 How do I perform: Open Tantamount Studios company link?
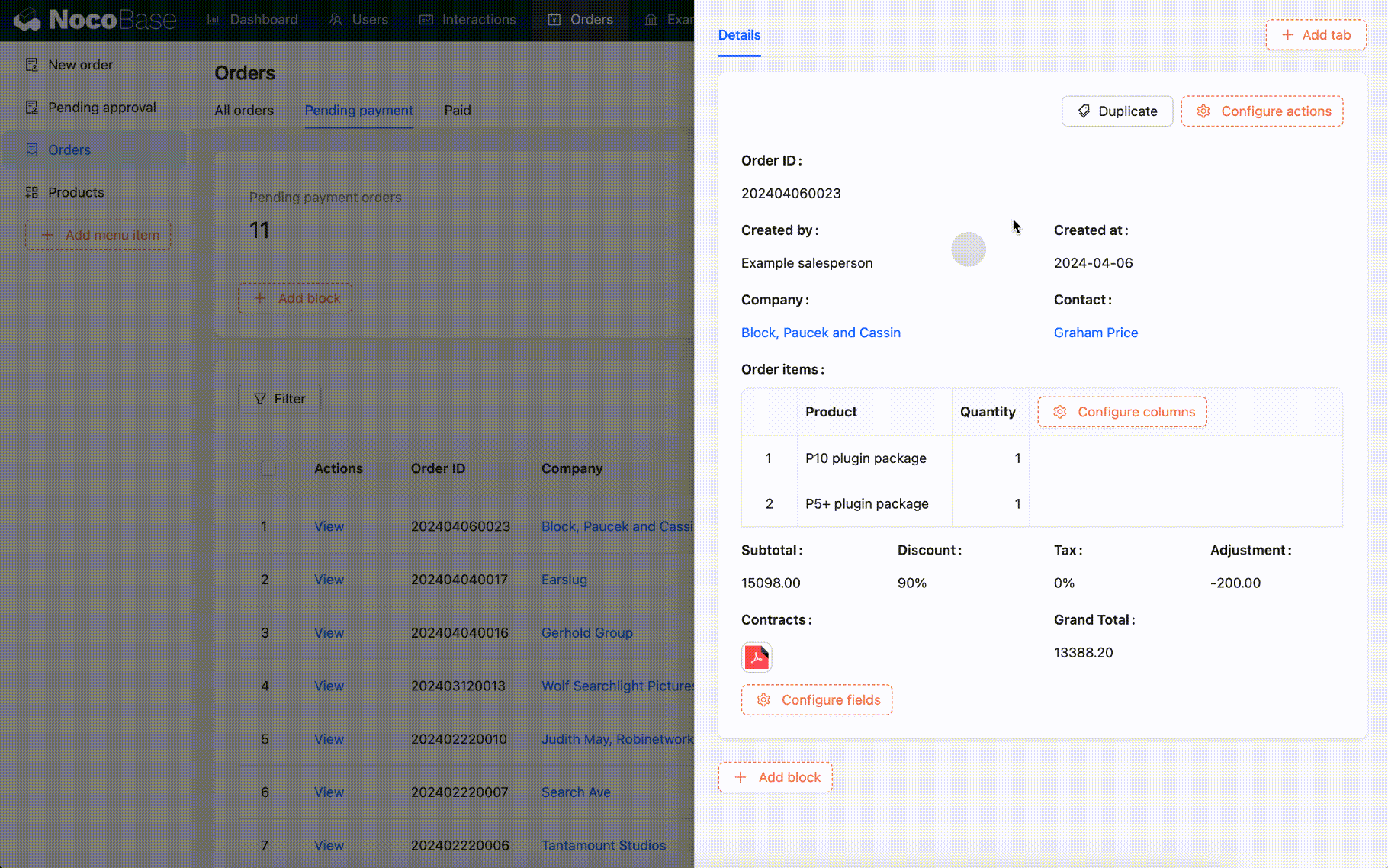click(x=603, y=846)
